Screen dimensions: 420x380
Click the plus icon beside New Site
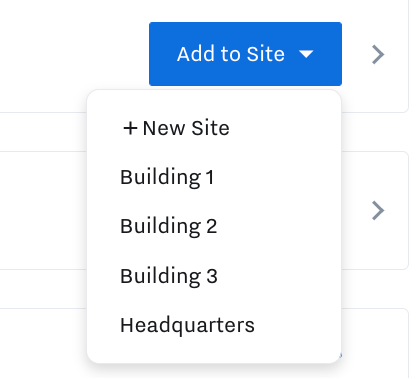130,128
